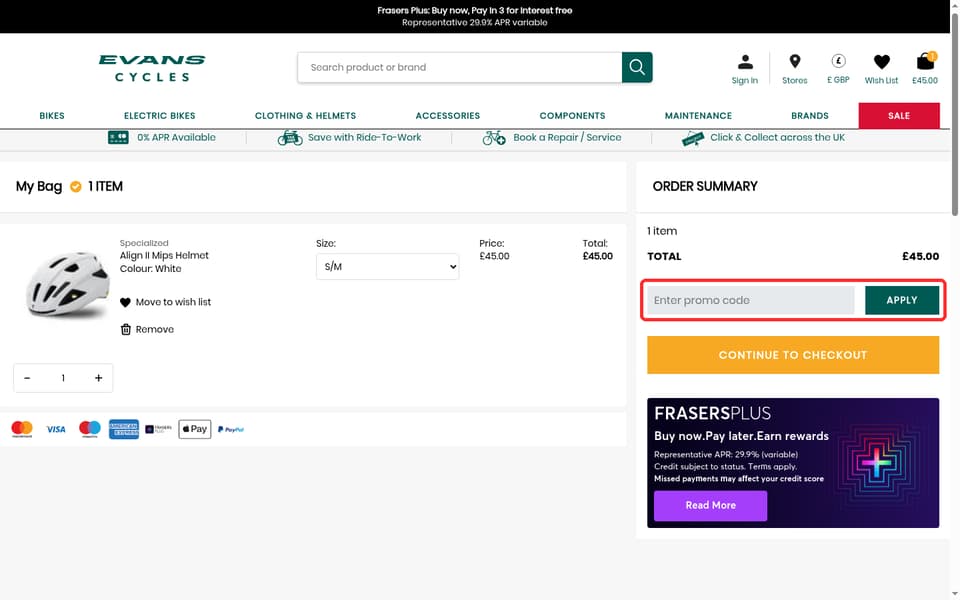
Task: Click the Mastercard payment logo
Action: tap(22, 429)
